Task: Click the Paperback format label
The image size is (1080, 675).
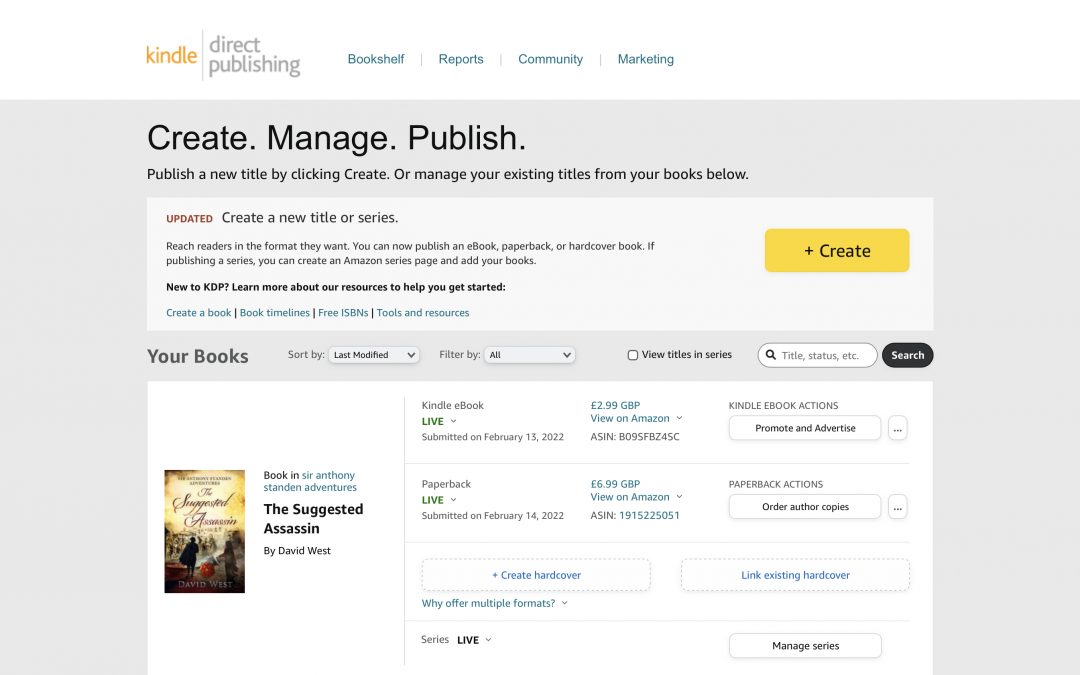Action: pyautogui.click(x=446, y=484)
